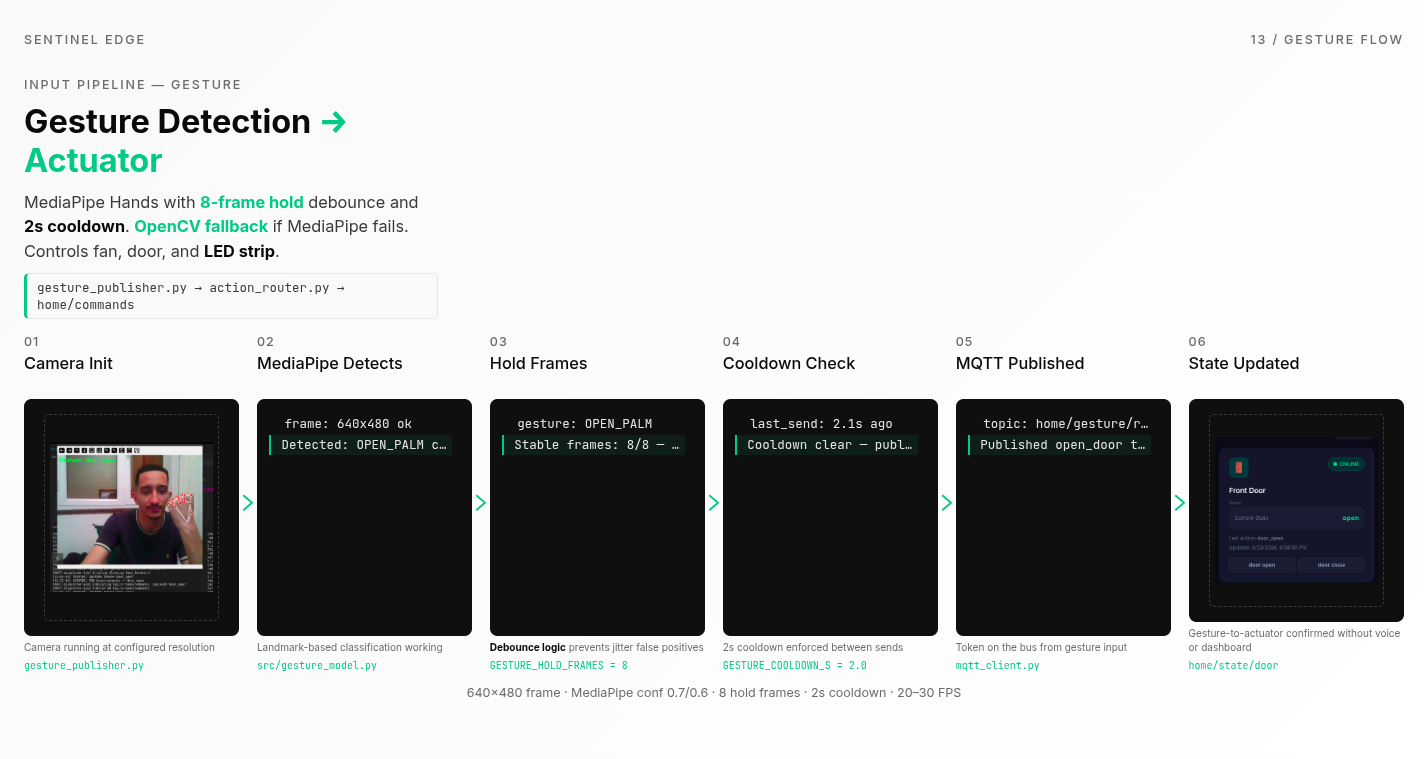Click the bold 'LED strip' text
This screenshot has width=1424, height=759.
pos(239,251)
